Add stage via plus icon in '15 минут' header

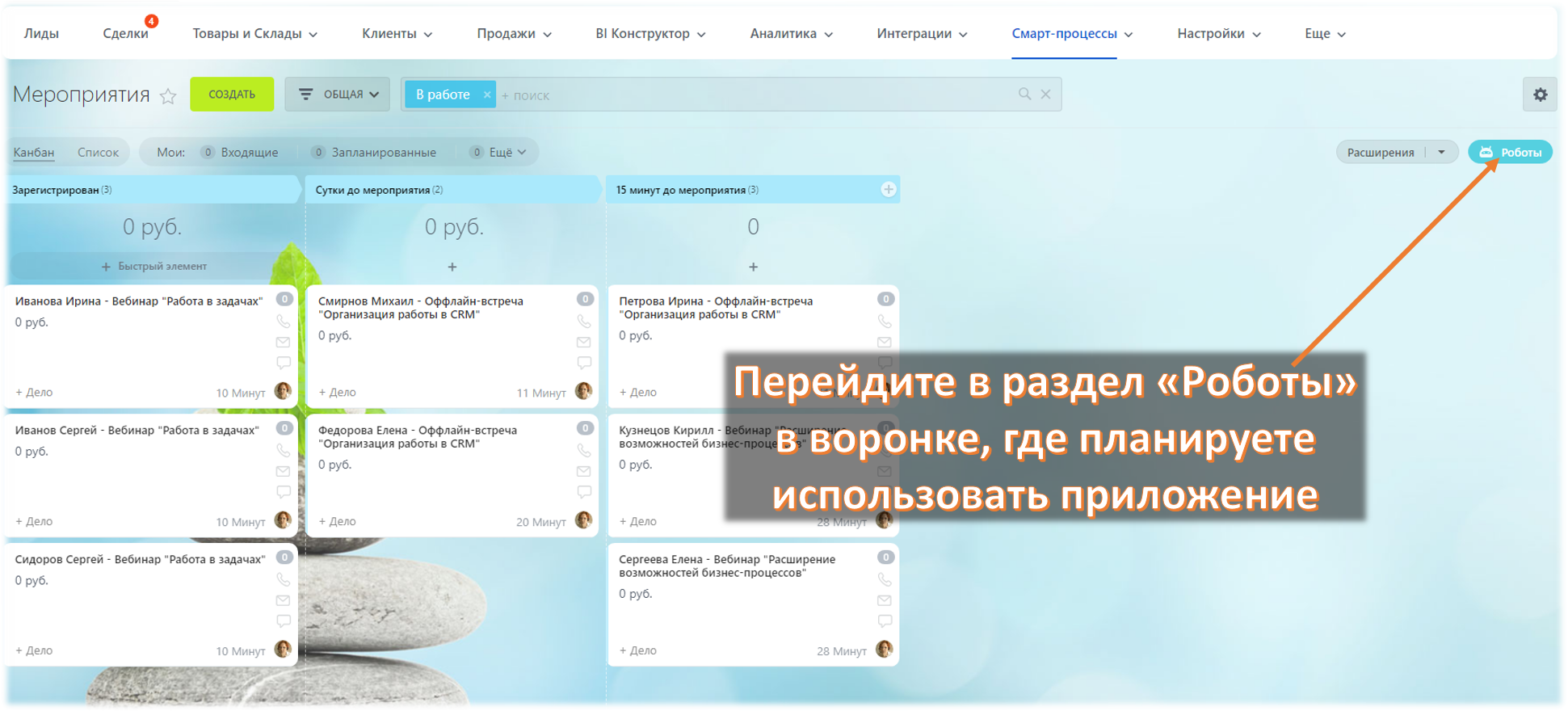[x=889, y=190]
